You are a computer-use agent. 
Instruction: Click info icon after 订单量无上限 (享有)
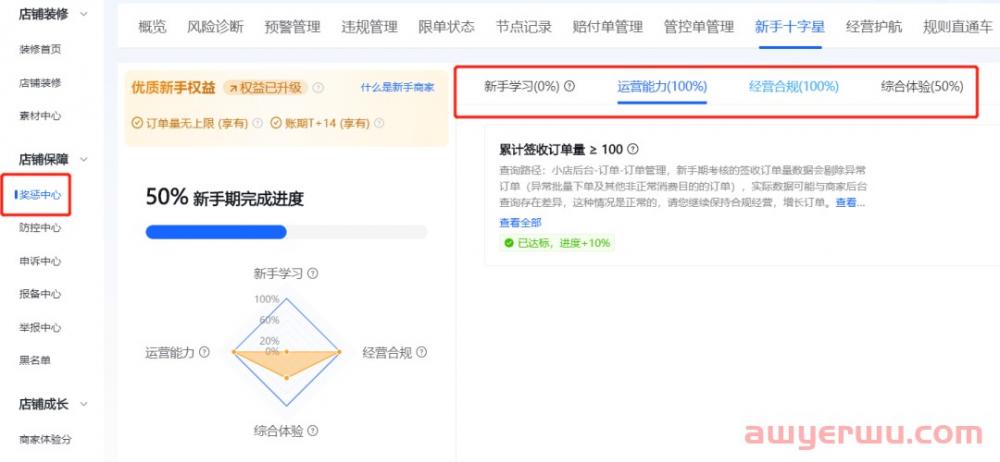(257, 123)
